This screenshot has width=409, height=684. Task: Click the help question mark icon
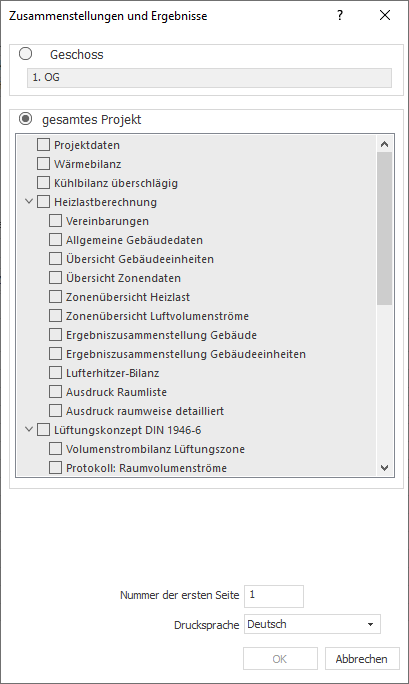pos(340,16)
